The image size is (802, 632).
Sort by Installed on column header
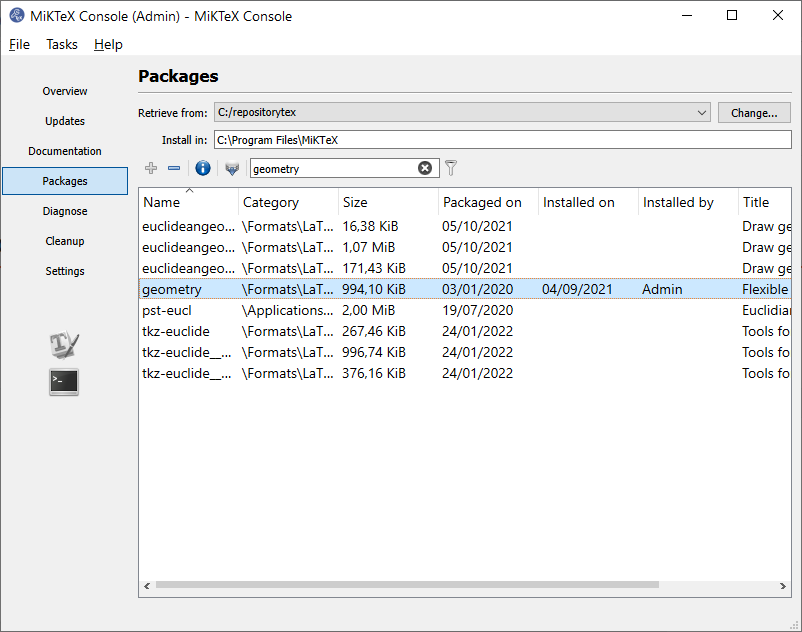coord(588,202)
